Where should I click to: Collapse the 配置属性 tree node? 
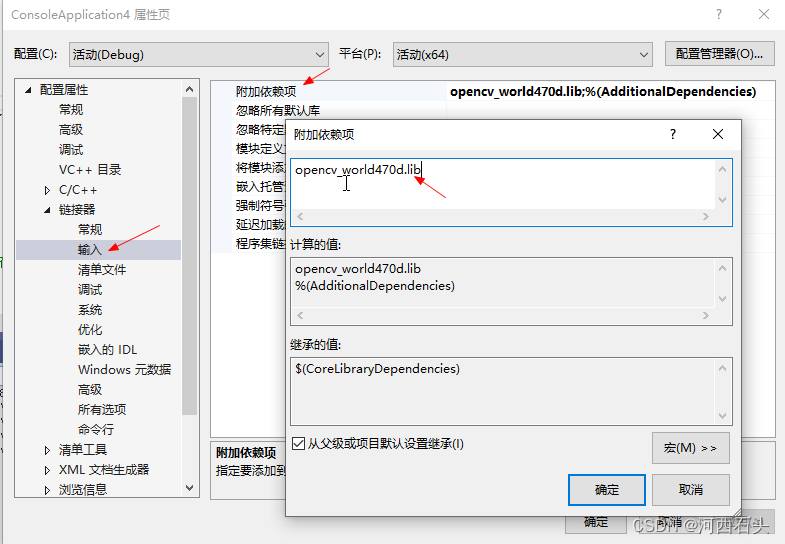pos(28,90)
